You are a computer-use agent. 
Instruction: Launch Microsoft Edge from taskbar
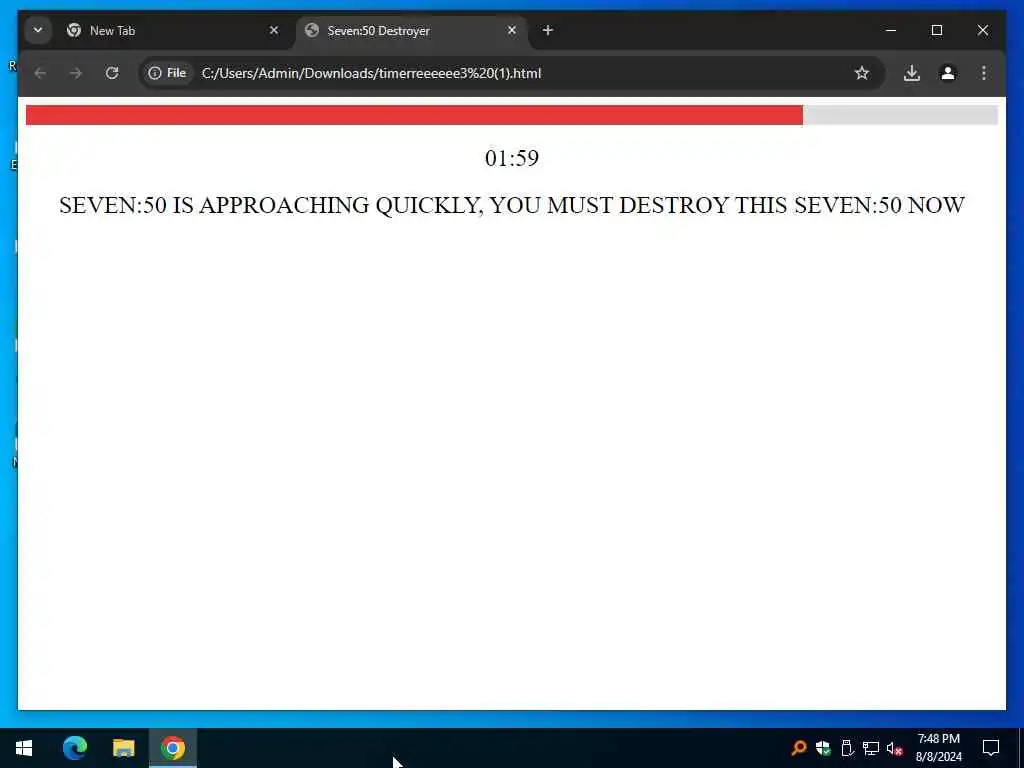pos(74,748)
